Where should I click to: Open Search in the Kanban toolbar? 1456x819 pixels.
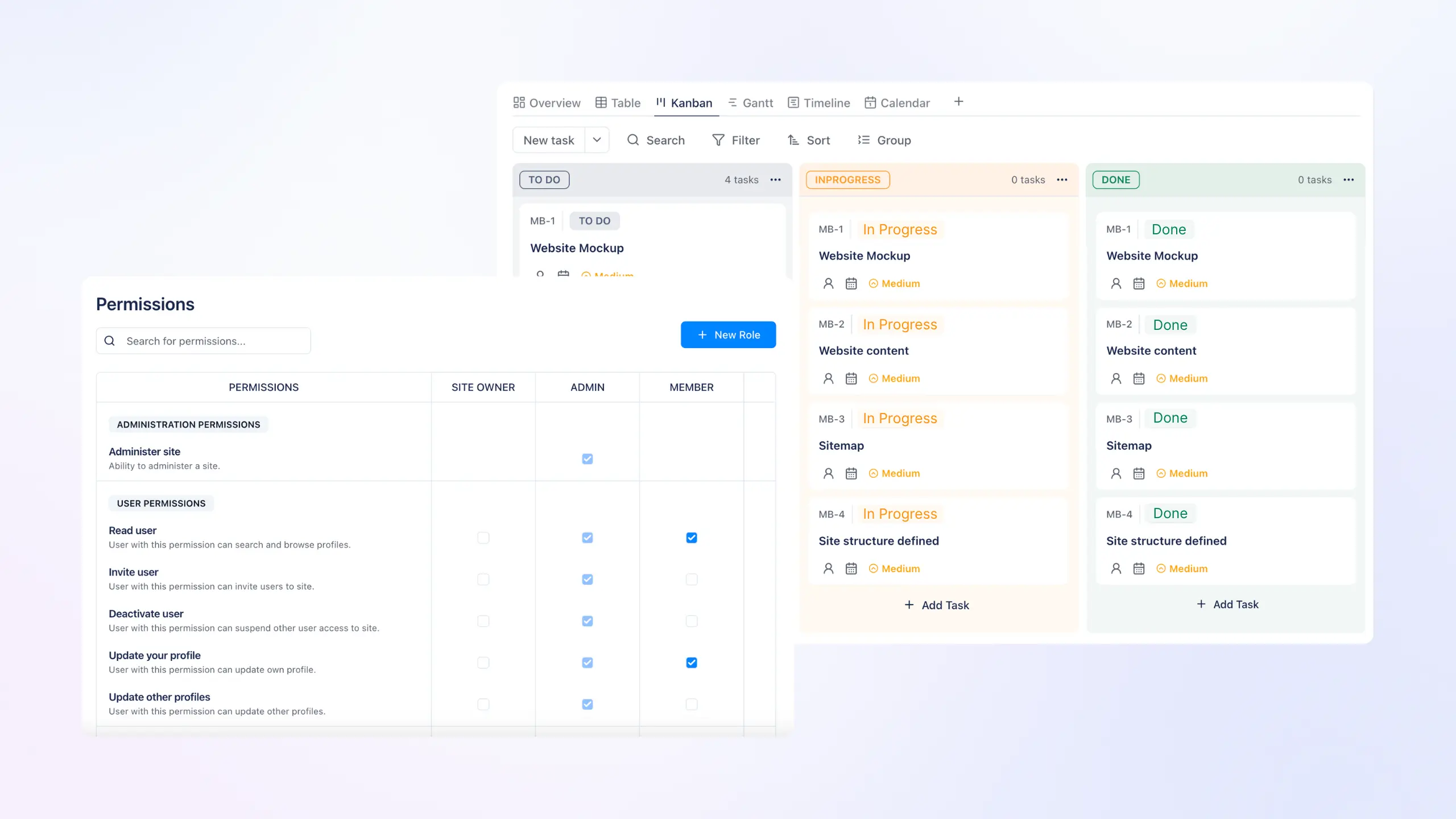[x=656, y=140]
